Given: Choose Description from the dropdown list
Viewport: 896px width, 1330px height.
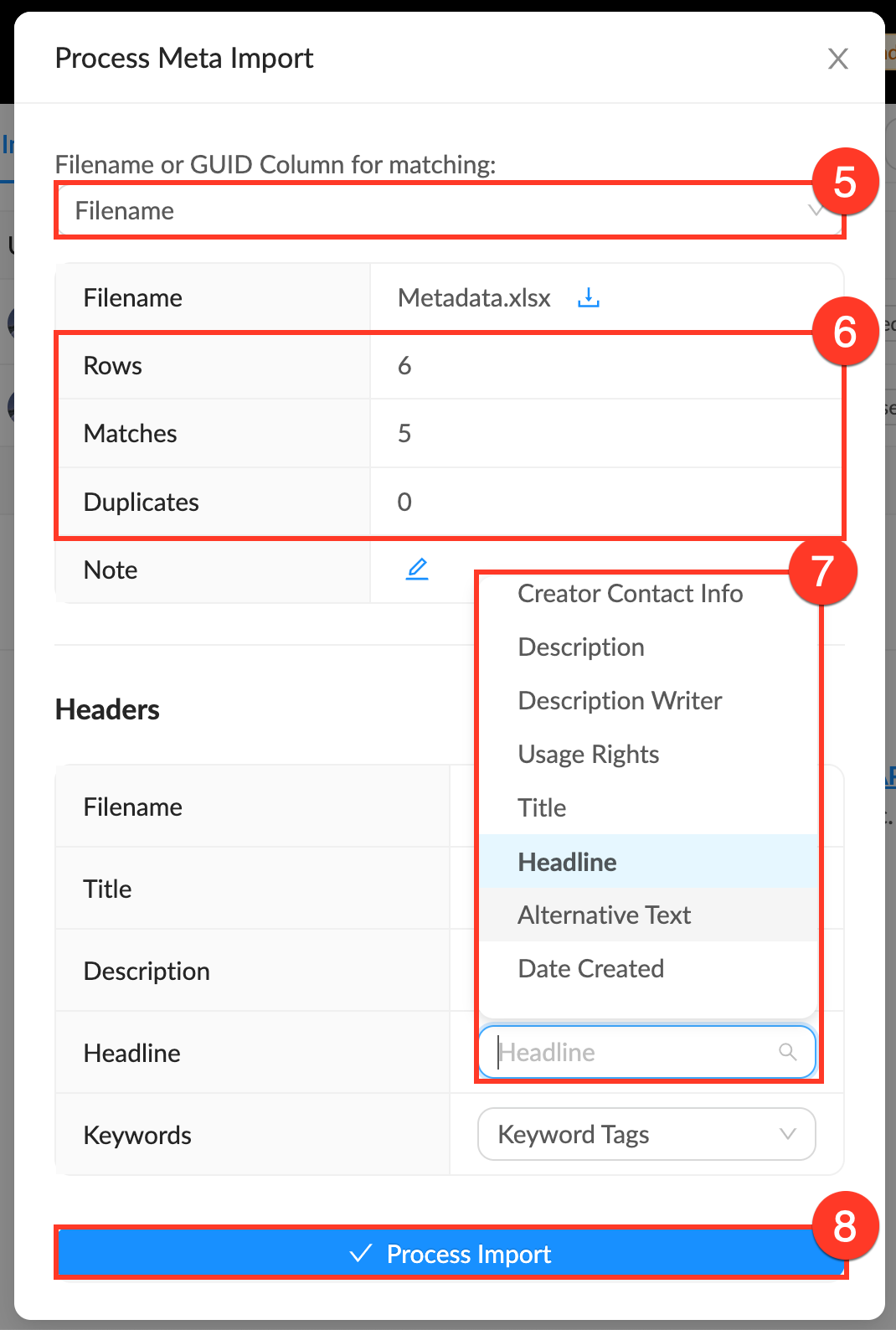Looking at the screenshot, I should click(581, 647).
